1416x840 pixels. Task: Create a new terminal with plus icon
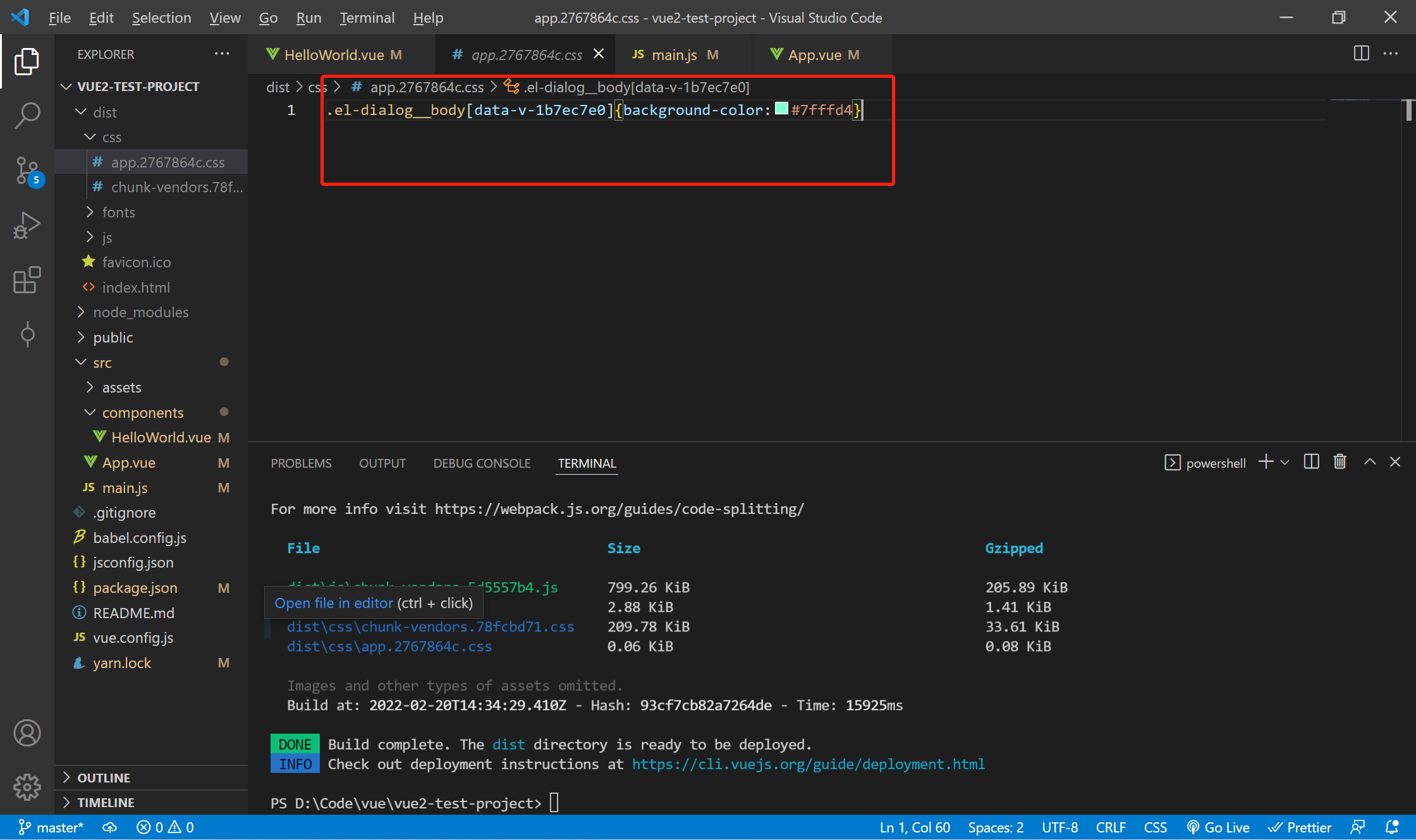coord(1266,462)
